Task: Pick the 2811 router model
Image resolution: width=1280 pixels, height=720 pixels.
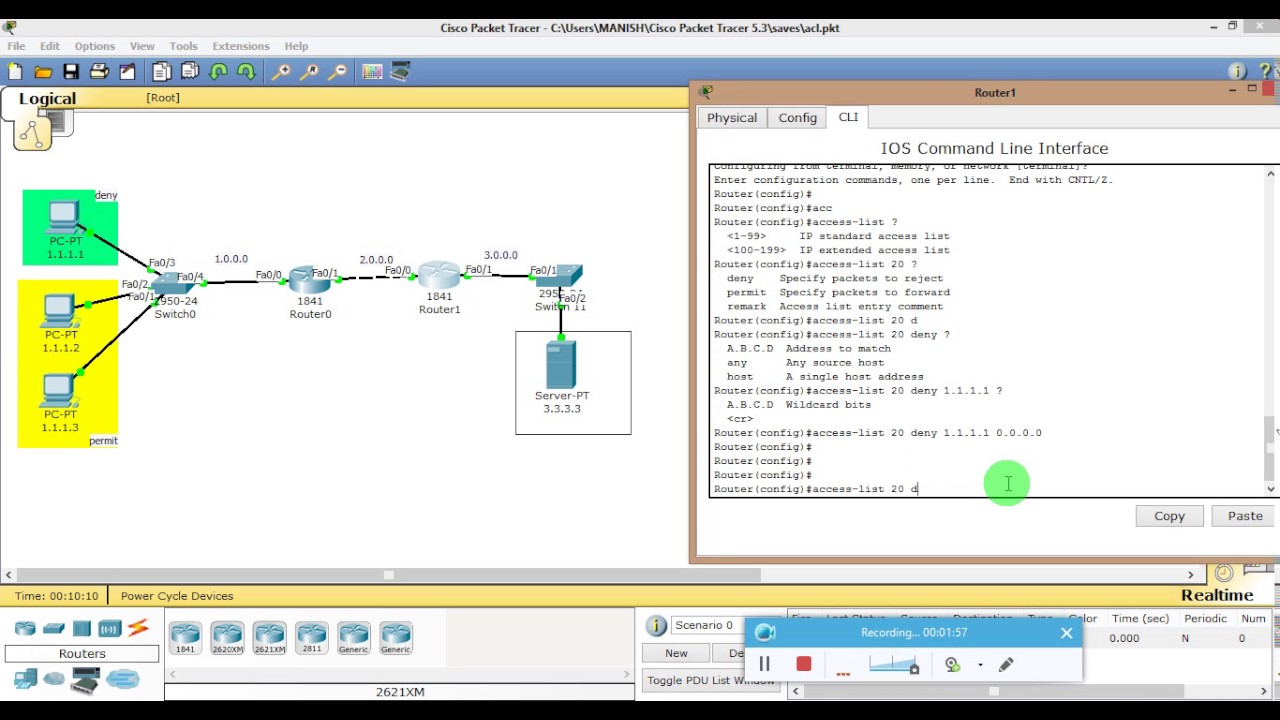Action: point(311,637)
